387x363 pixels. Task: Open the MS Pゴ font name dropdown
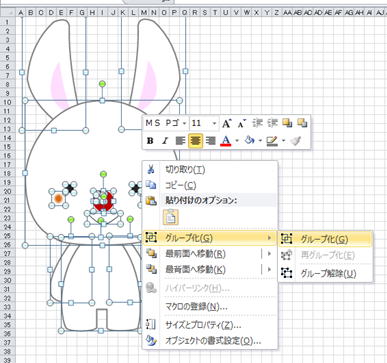(184, 124)
